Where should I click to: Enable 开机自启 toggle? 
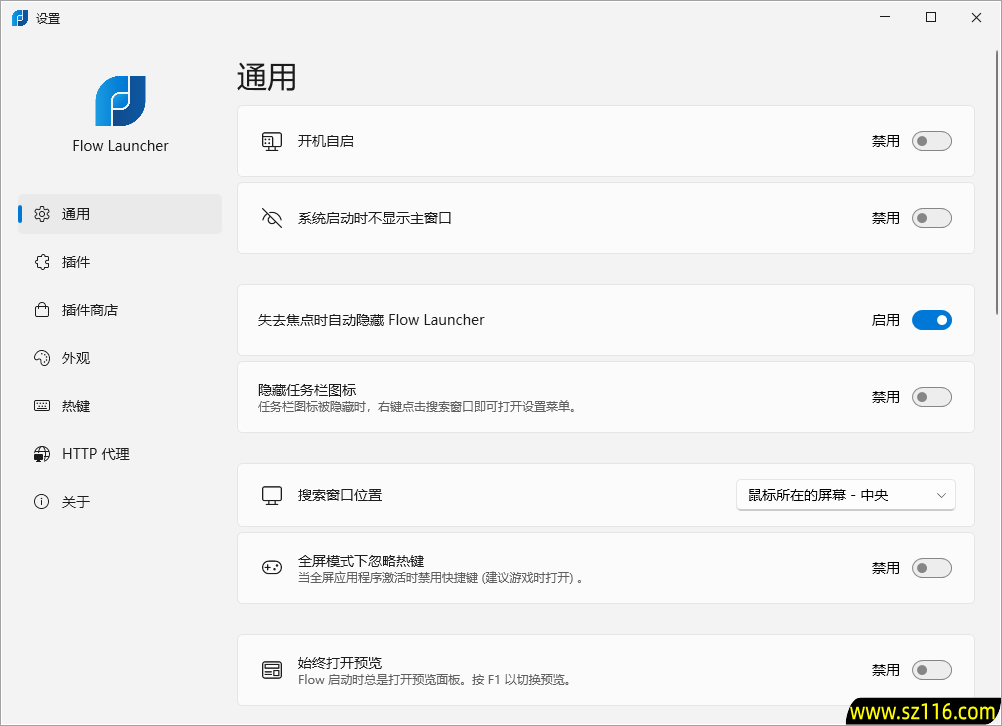coord(931,141)
